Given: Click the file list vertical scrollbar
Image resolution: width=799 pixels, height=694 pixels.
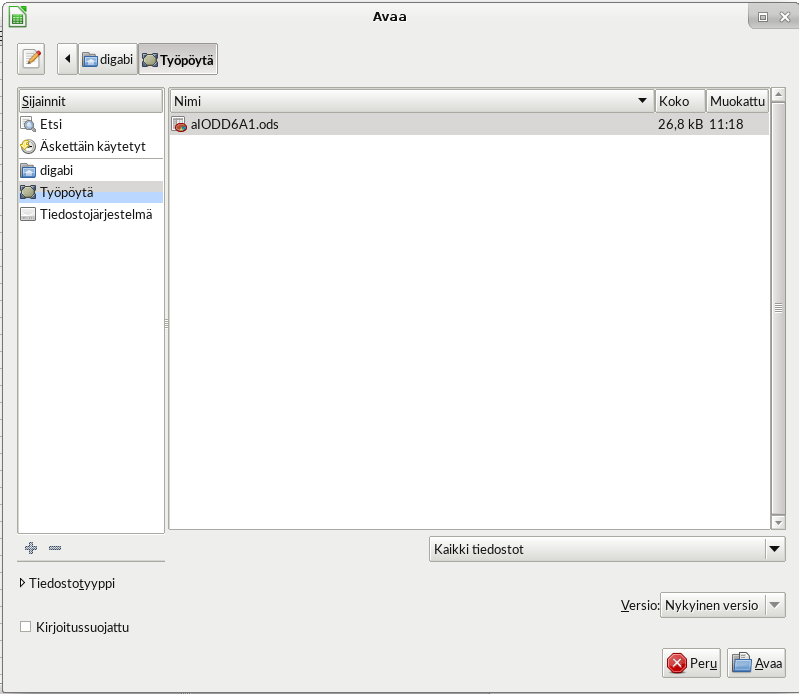Looking at the screenshot, I should click(777, 308).
